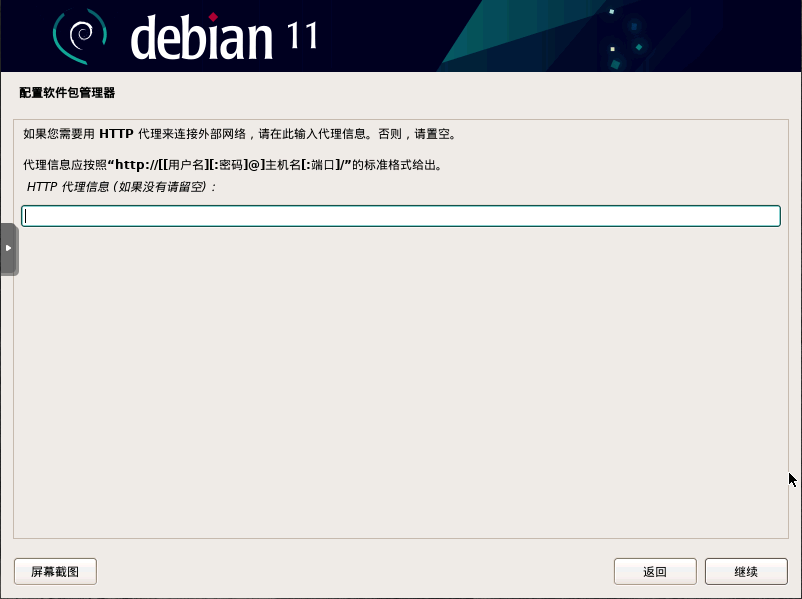The image size is (802, 599).
Task: Expand the side panel arrow handle
Action: coord(9,249)
